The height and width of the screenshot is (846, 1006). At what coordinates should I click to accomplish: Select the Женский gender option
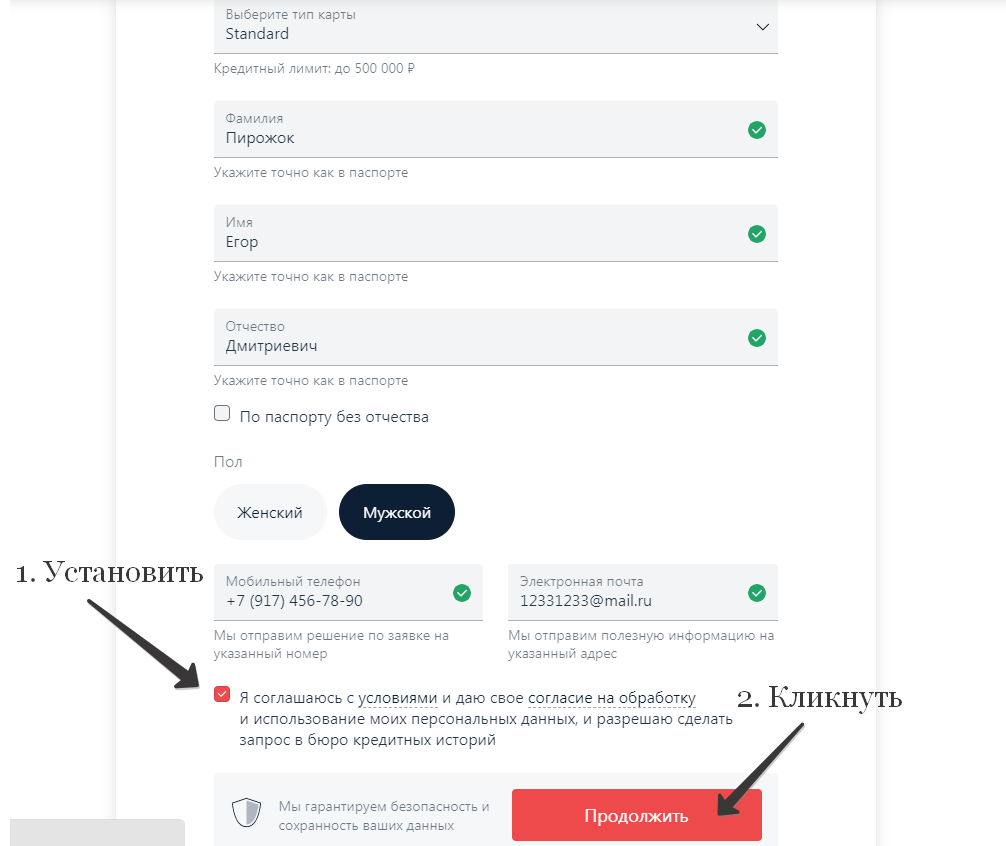(270, 512)
